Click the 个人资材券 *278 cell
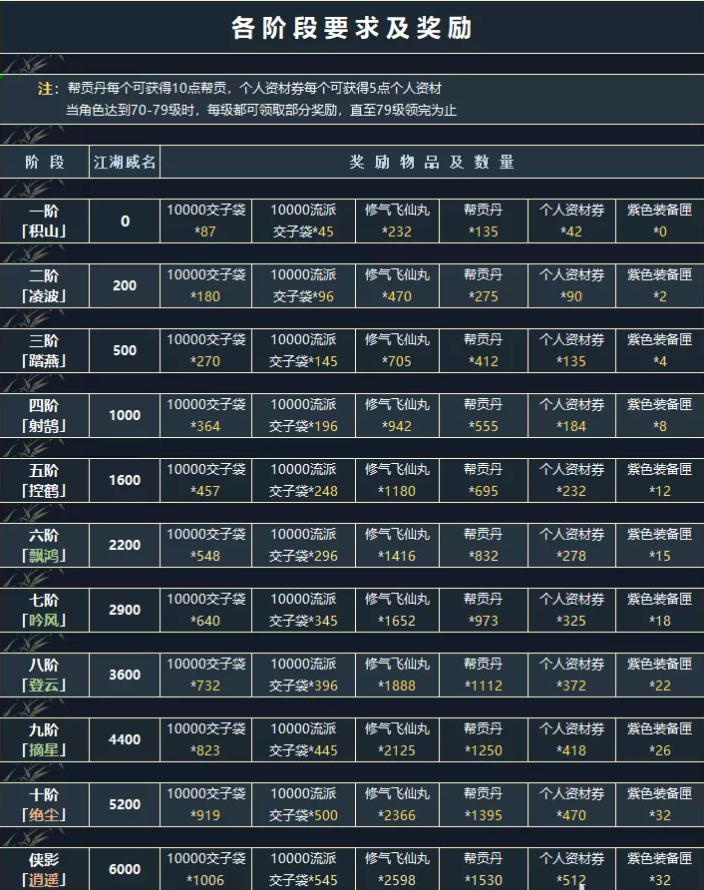Viewport: 704px width, 890px height. (x=572, y=545)
